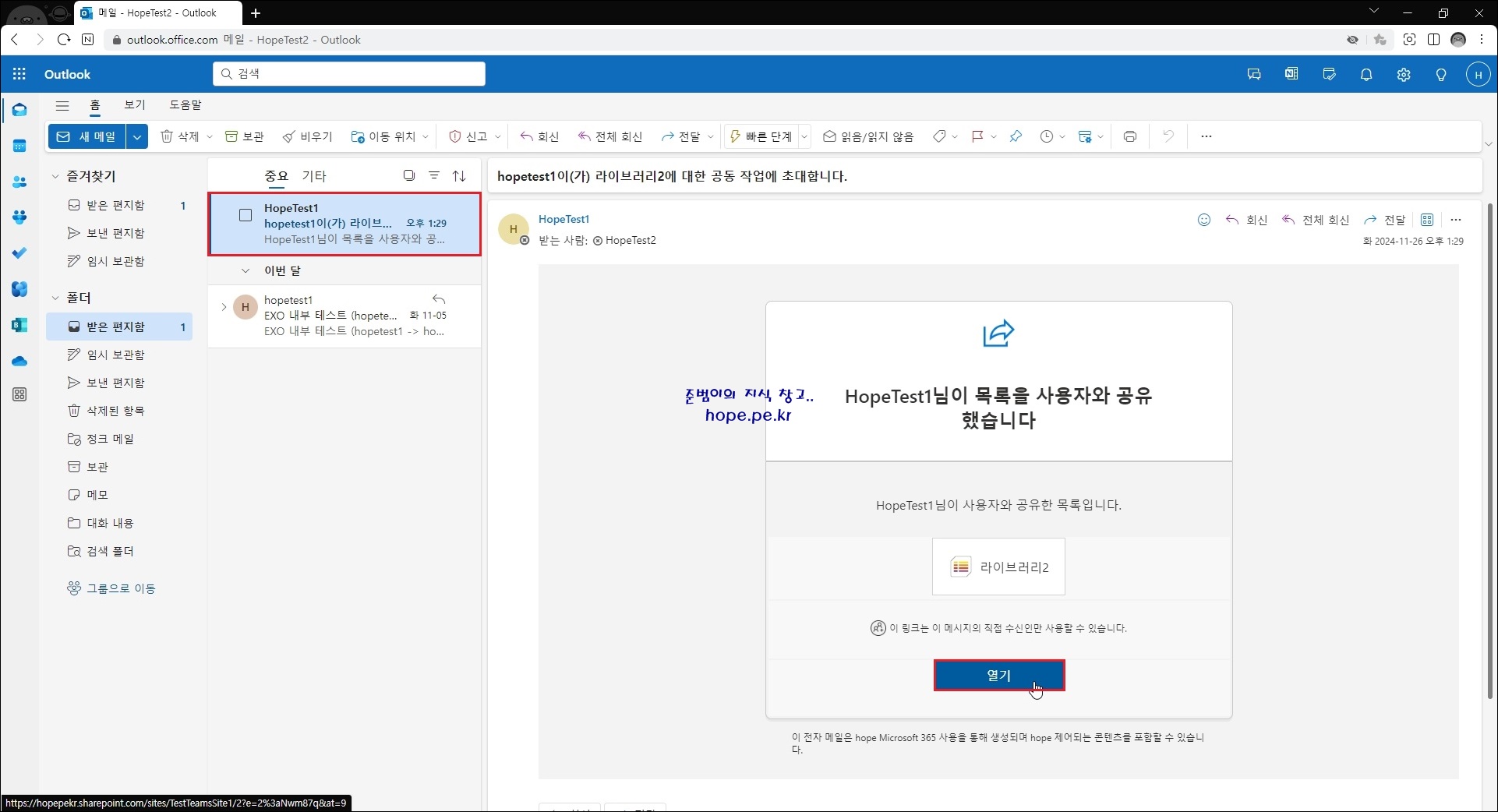Open the Go to Groups link
1498x812 pixels.
pos(111,588)
